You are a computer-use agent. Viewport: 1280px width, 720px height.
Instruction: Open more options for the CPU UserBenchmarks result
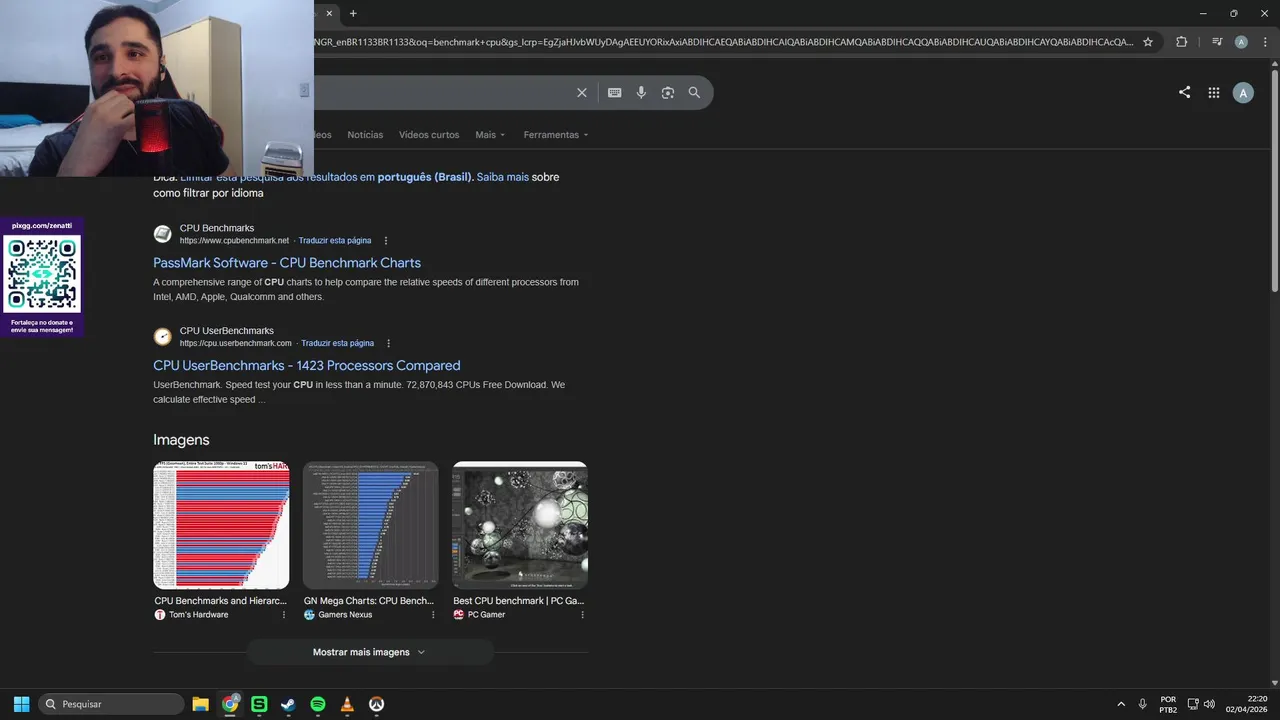click(x=389, y=344)
